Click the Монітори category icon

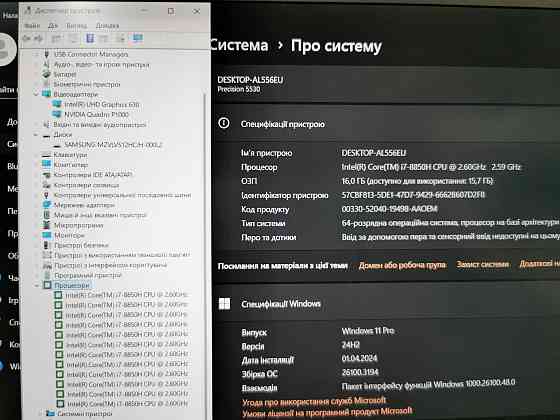(x=46, y=235)
